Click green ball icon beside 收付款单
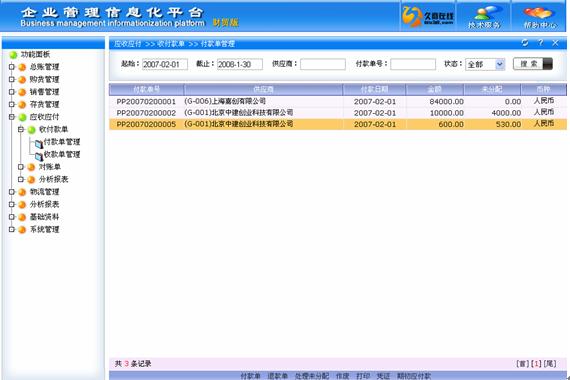Viewport: 570px width, 380px height. 32,130
